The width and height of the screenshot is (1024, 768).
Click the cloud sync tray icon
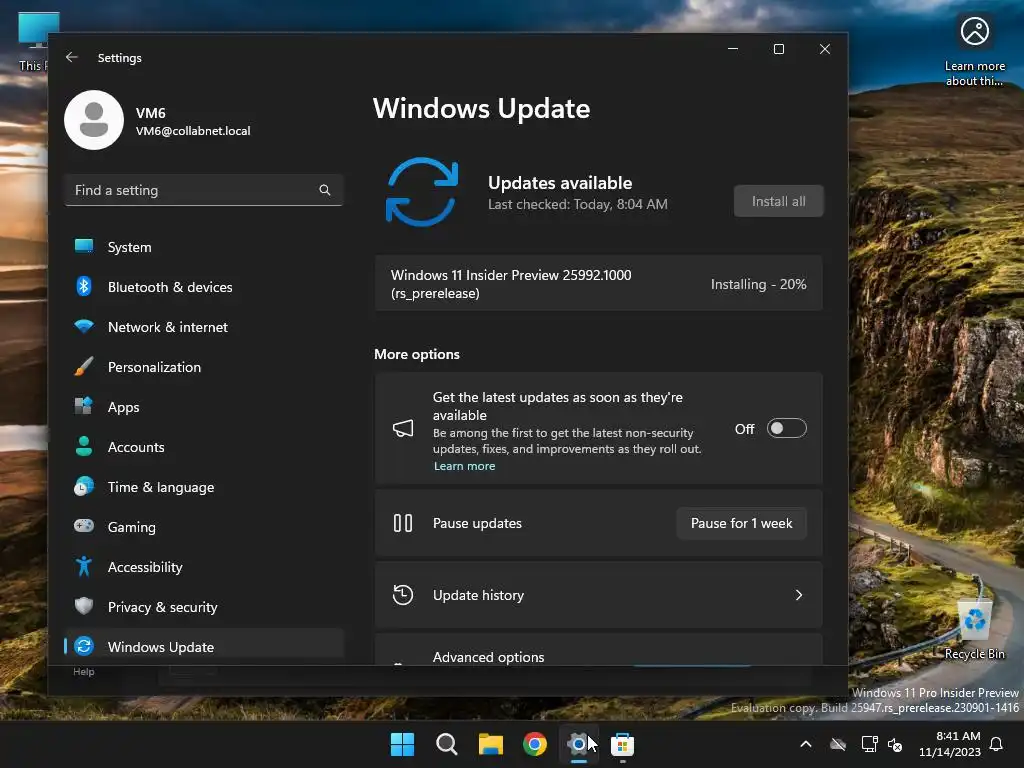point(838,744)
